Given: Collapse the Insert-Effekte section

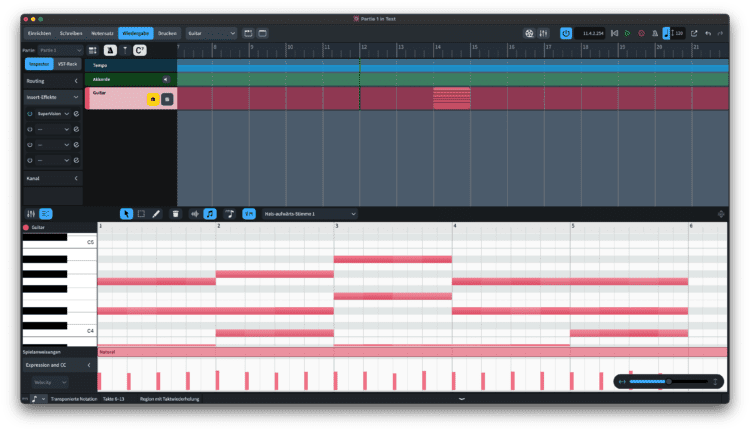Looking at the screenshot, I should 53,97.
